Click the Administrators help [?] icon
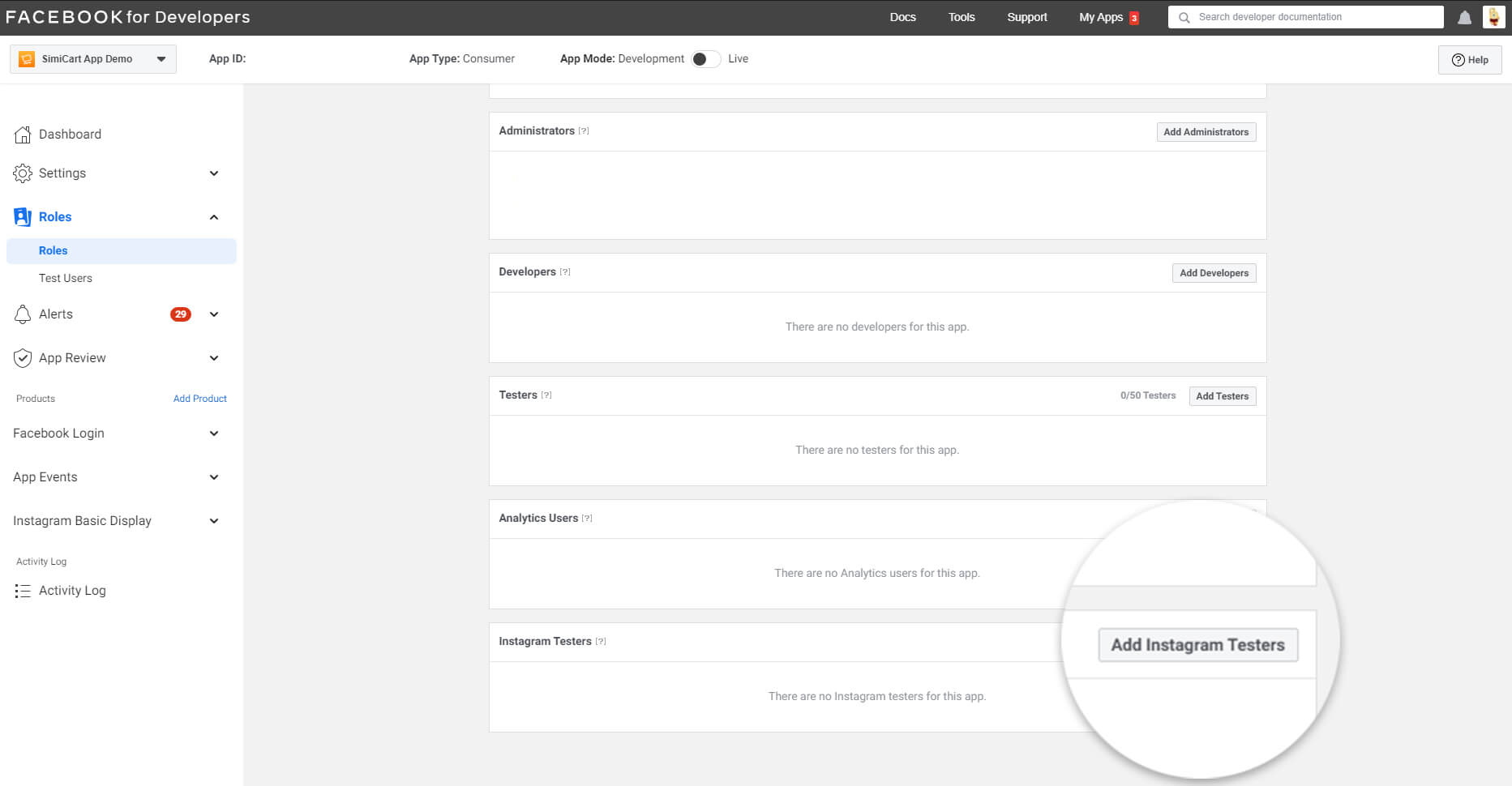This screenshot has height=786, width=1512. tap(584, 131)
